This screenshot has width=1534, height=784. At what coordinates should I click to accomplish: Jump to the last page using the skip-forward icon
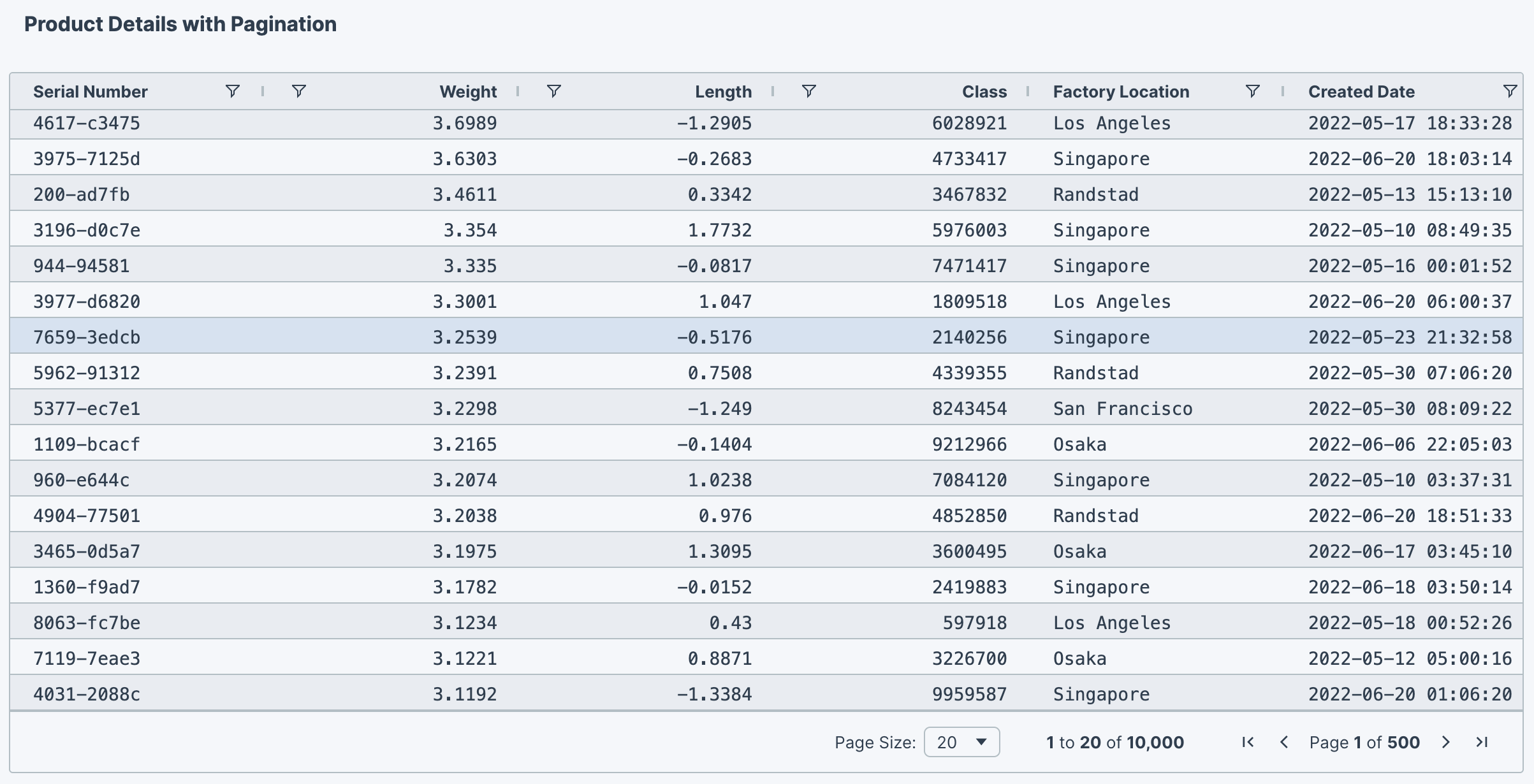pos(1480,742)
